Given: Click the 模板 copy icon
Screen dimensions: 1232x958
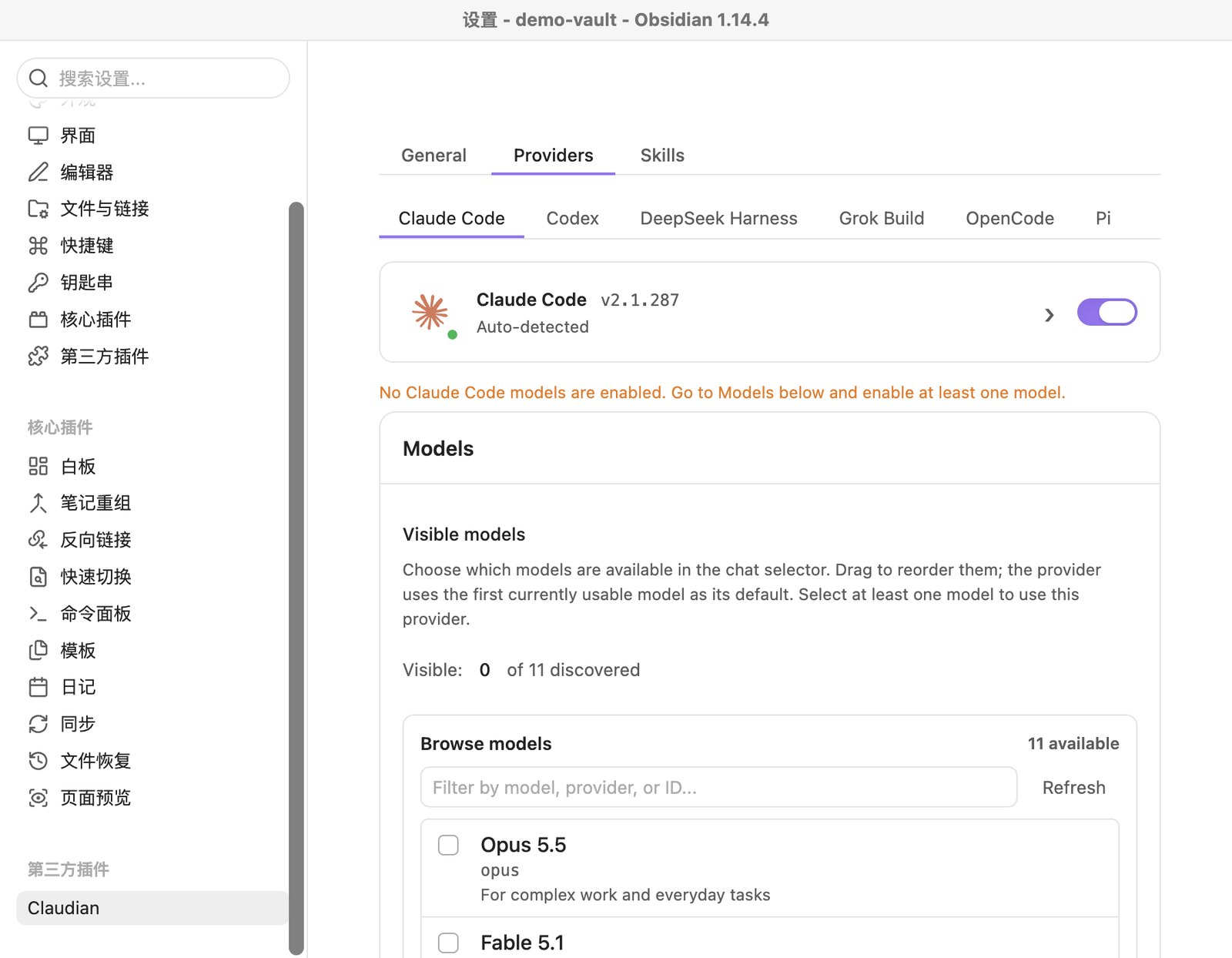Looking at the screenshot, I should [38, 651].
